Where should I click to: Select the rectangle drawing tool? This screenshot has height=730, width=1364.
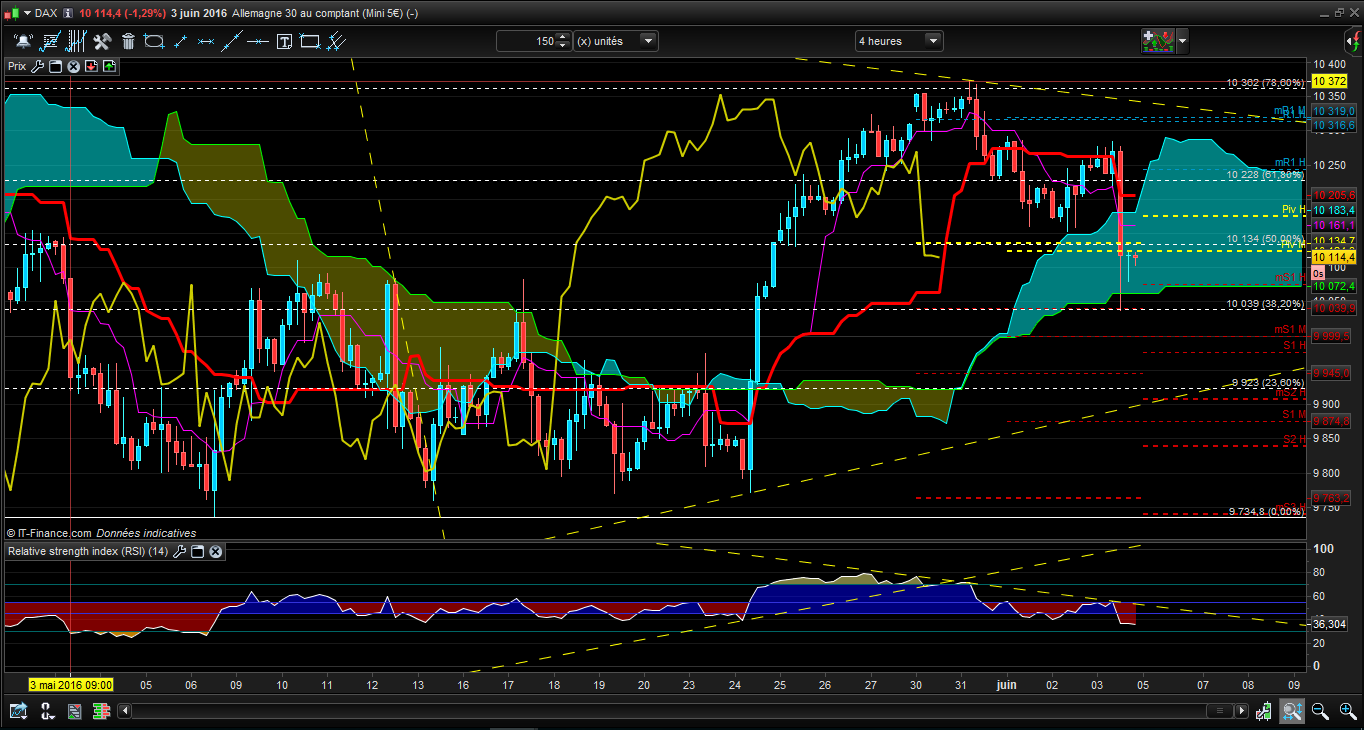(310, 41)
